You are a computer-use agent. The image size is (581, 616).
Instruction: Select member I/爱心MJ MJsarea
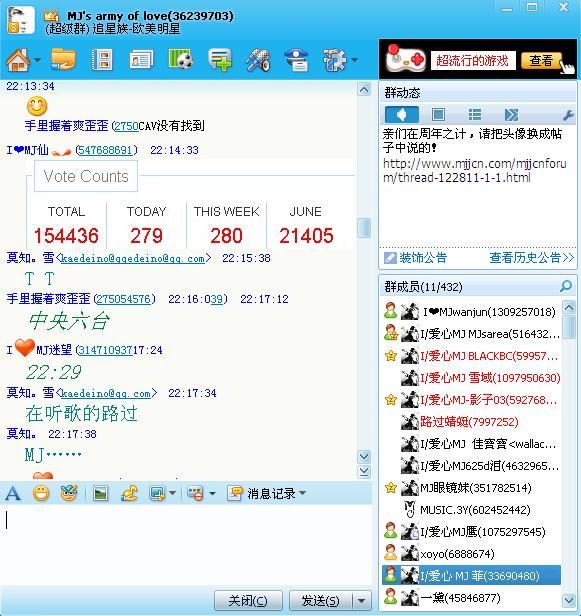(x=471, y=334)
